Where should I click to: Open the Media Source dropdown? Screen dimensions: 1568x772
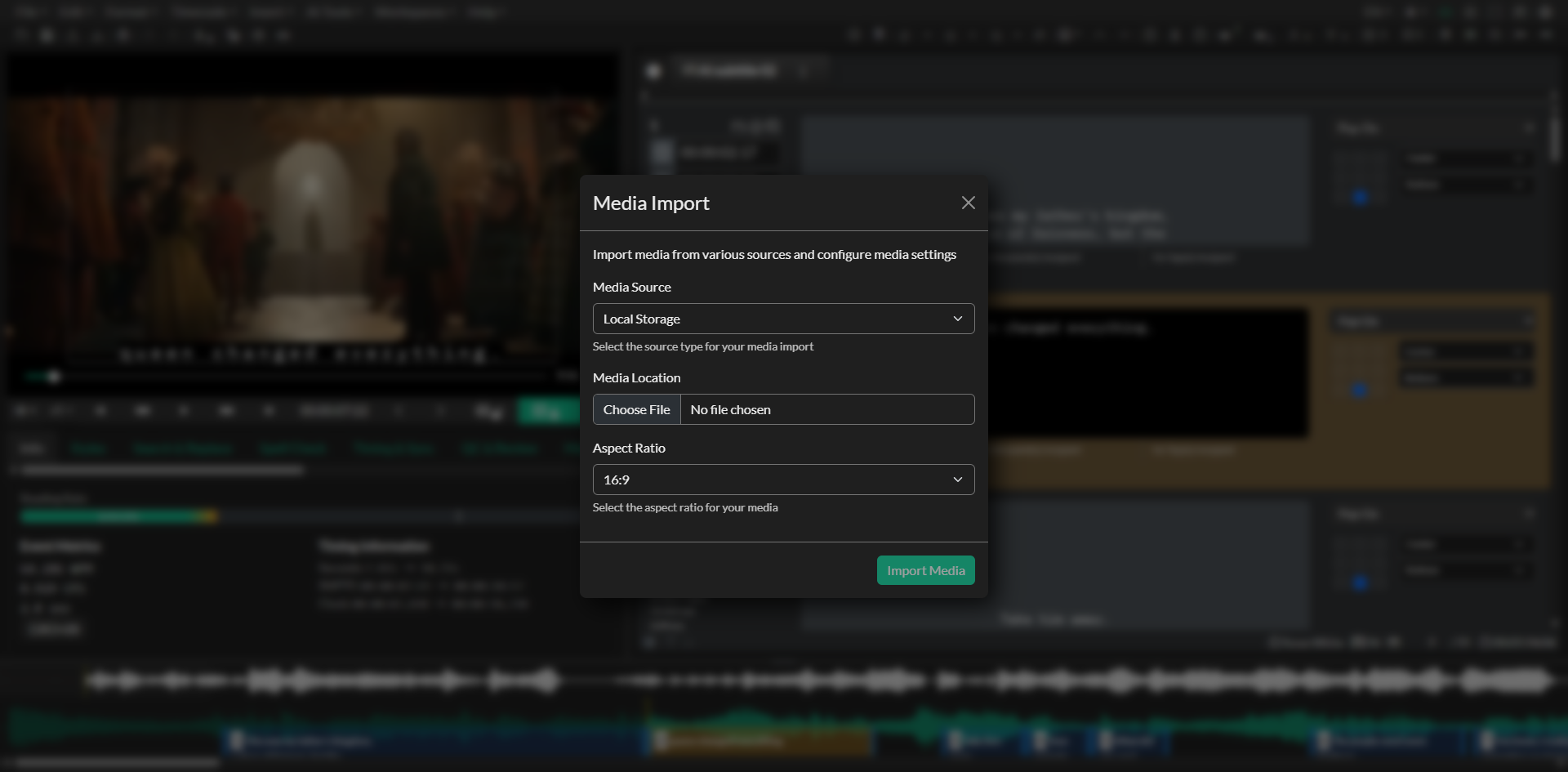pos(784,319)
